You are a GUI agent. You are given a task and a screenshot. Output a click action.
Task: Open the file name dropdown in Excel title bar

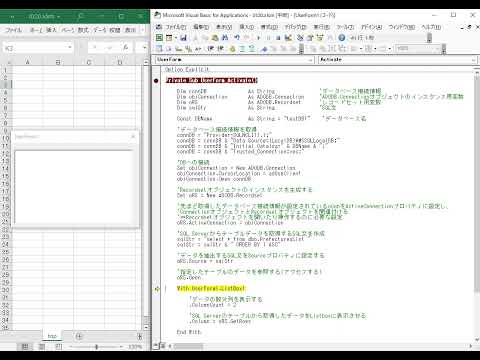click(59, 16)
